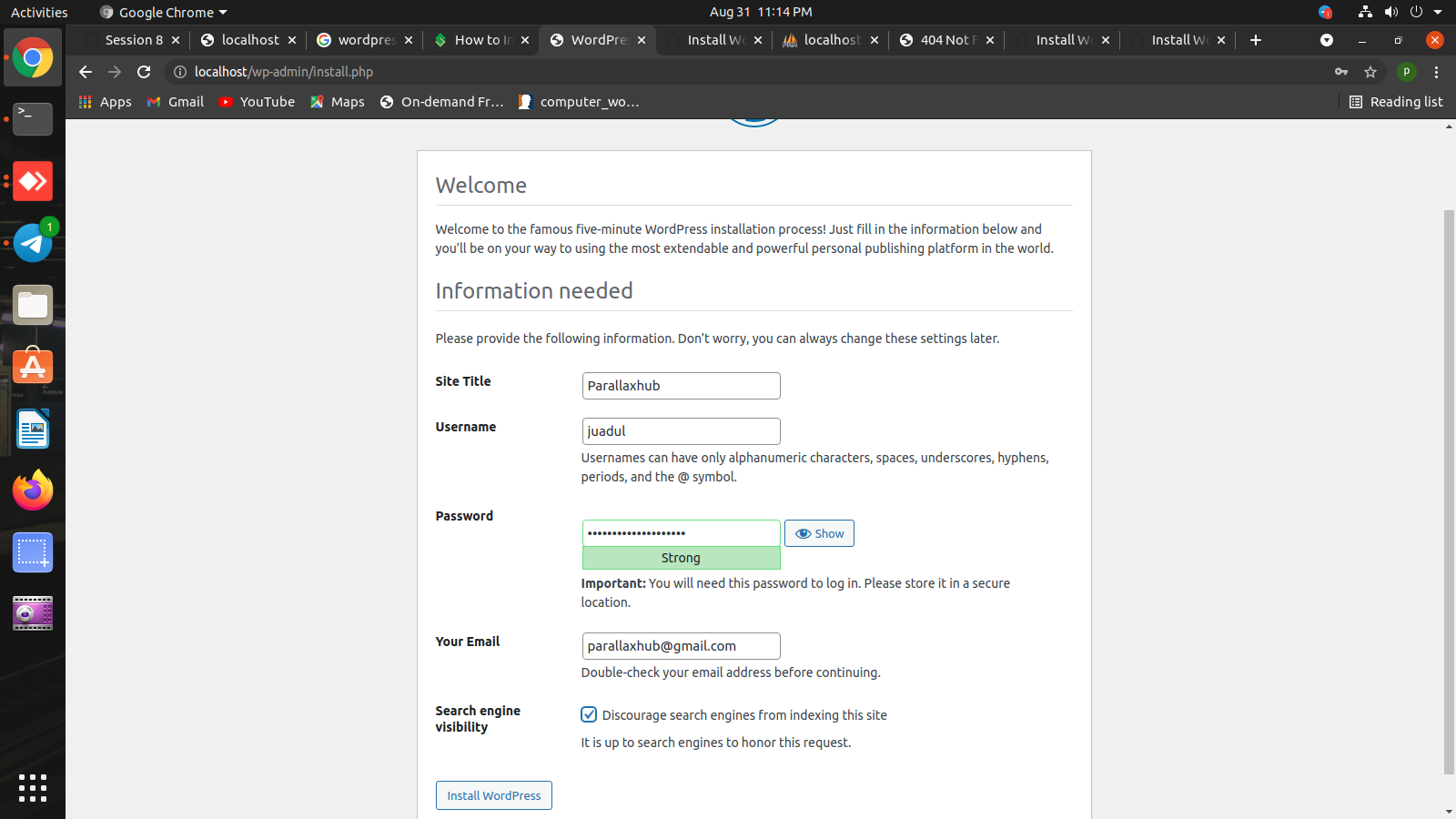Viewport: 1456px width, 819px height.
Task: Close the Session 8 tab
Action: [x=176, y=40]
